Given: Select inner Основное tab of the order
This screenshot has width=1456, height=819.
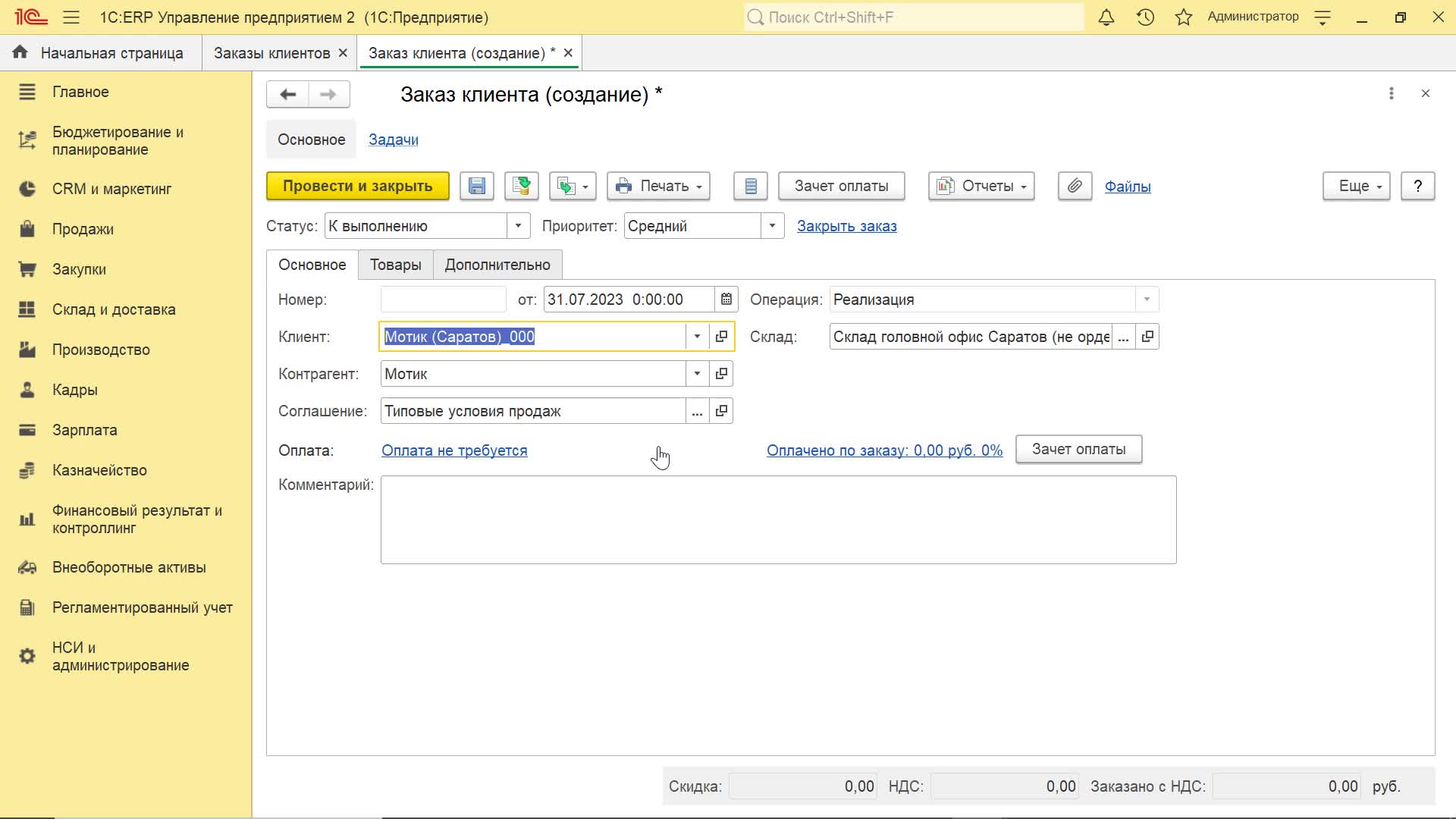Looking at the screenshot, I should (312, 265).
